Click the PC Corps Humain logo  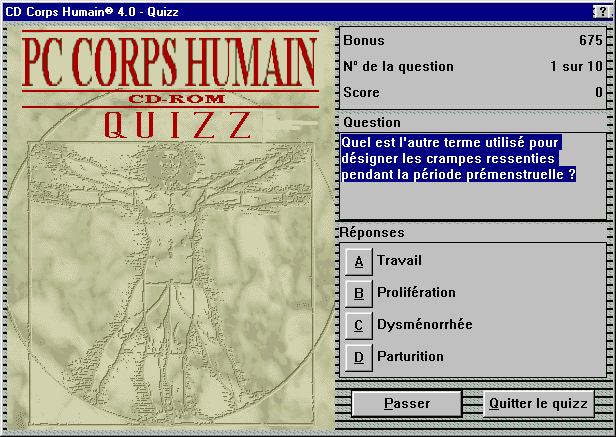(x=169, y=64)
